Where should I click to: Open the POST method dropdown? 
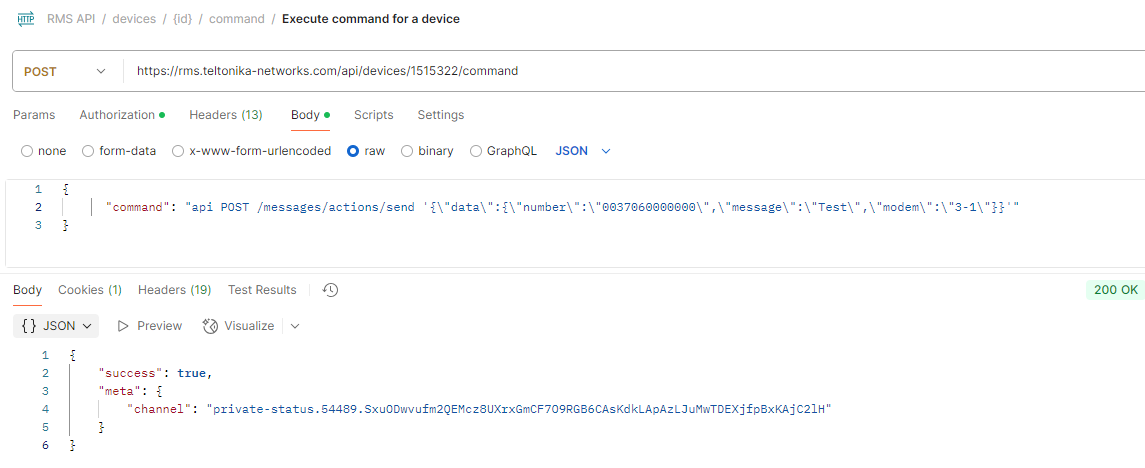click(65, 72)
